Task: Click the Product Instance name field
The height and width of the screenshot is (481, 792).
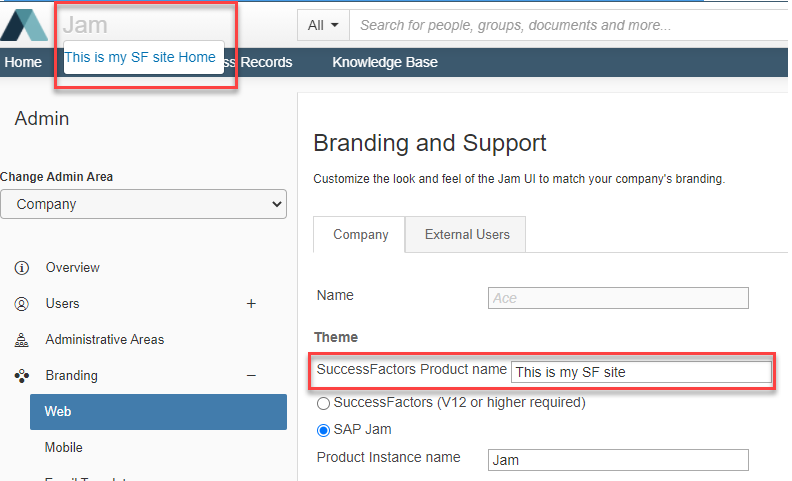Action: pos(618,460)
